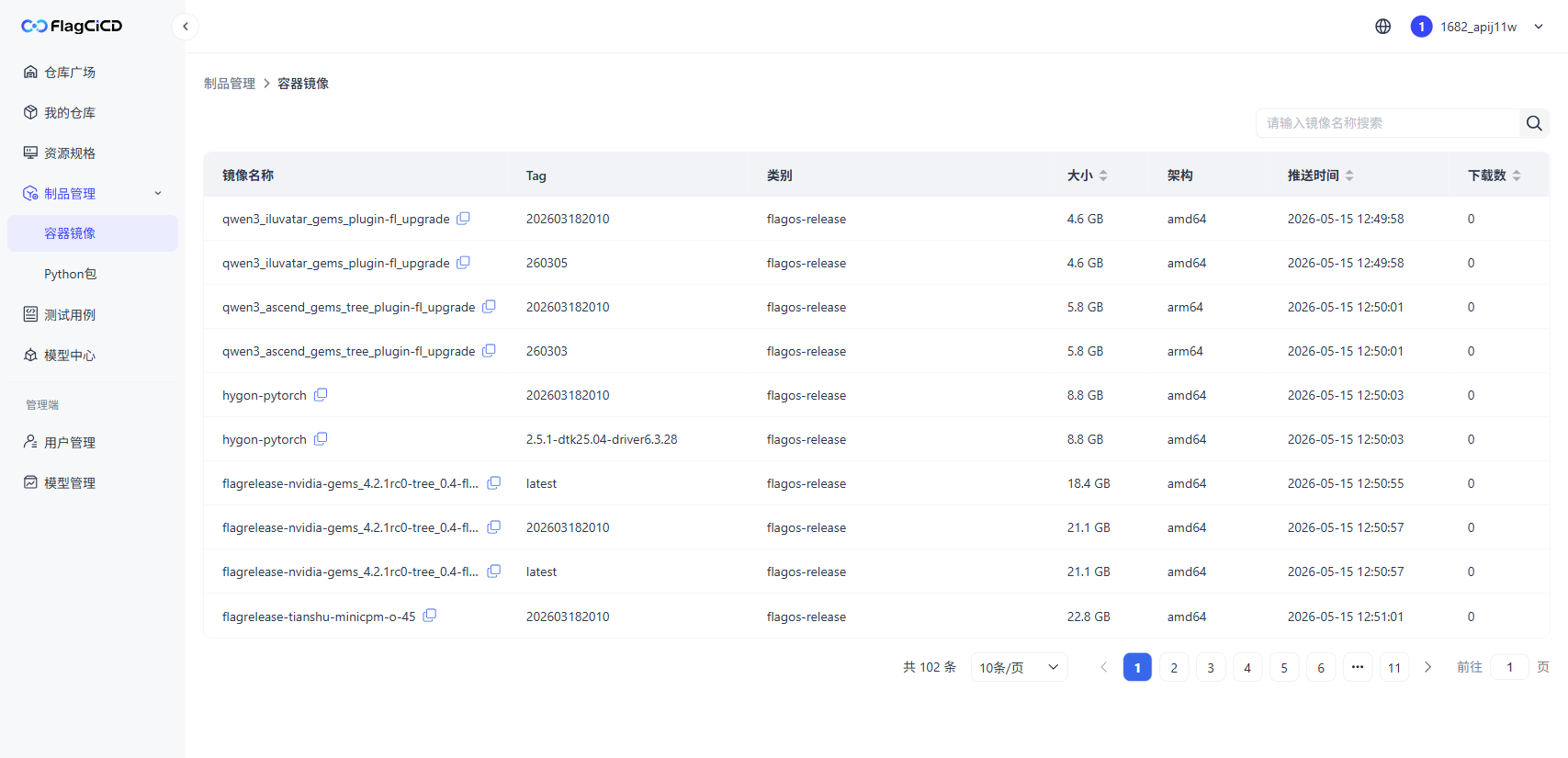Click the 容器镜像 breadcrumb text
Image resolution: width=1568 pixels, height=758 pixels.
(x=303, y=84)
